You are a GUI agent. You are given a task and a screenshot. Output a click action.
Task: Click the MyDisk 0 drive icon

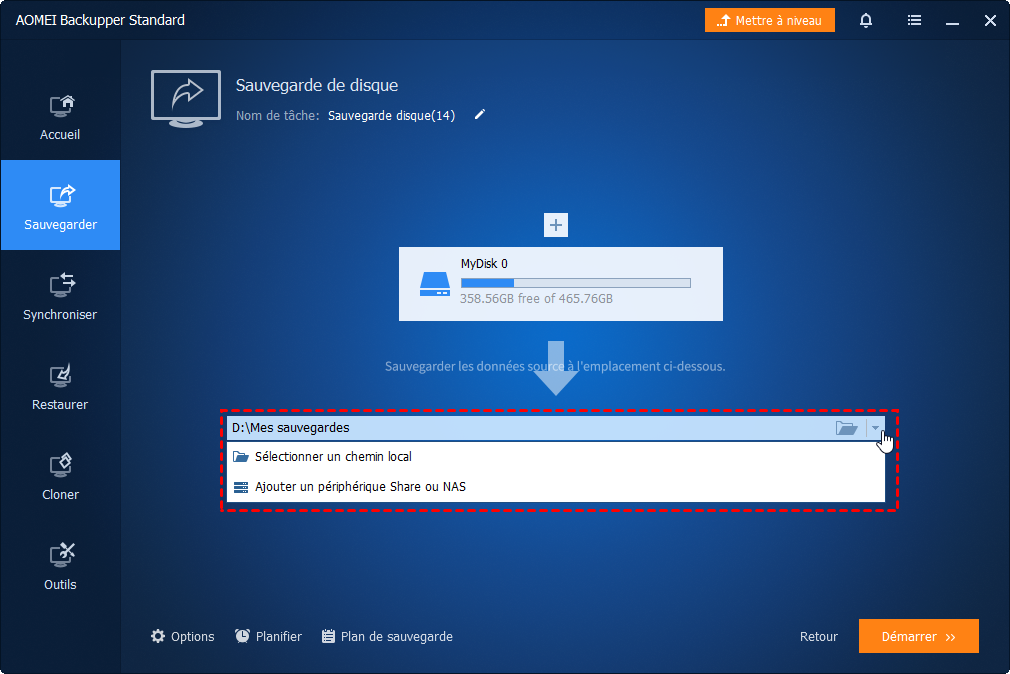click(435, 284)
